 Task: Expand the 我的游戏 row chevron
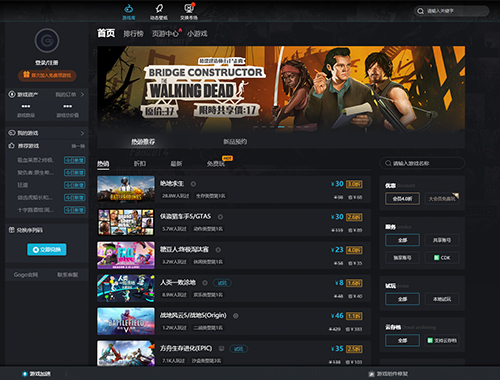82,133
